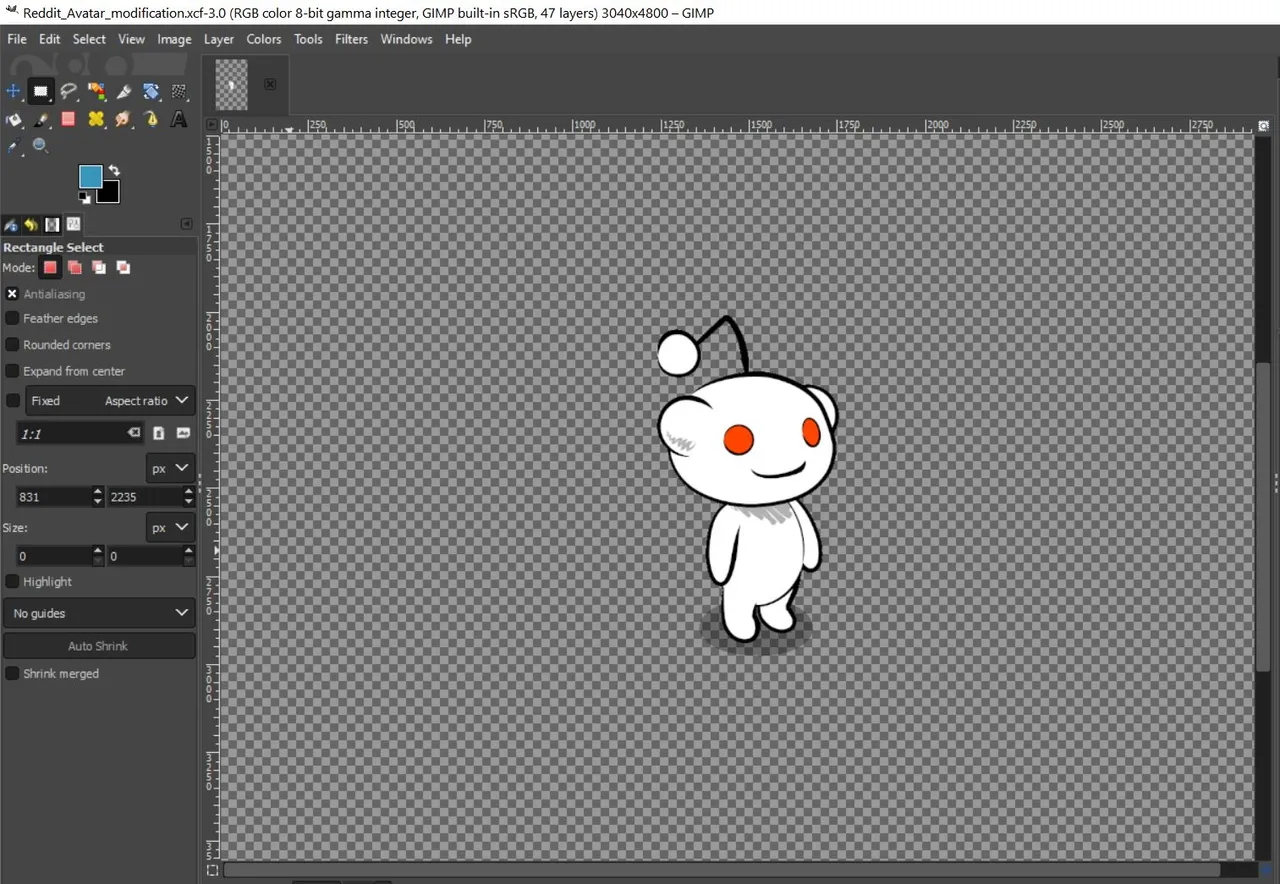Set mode to intersect with selection

123,267
